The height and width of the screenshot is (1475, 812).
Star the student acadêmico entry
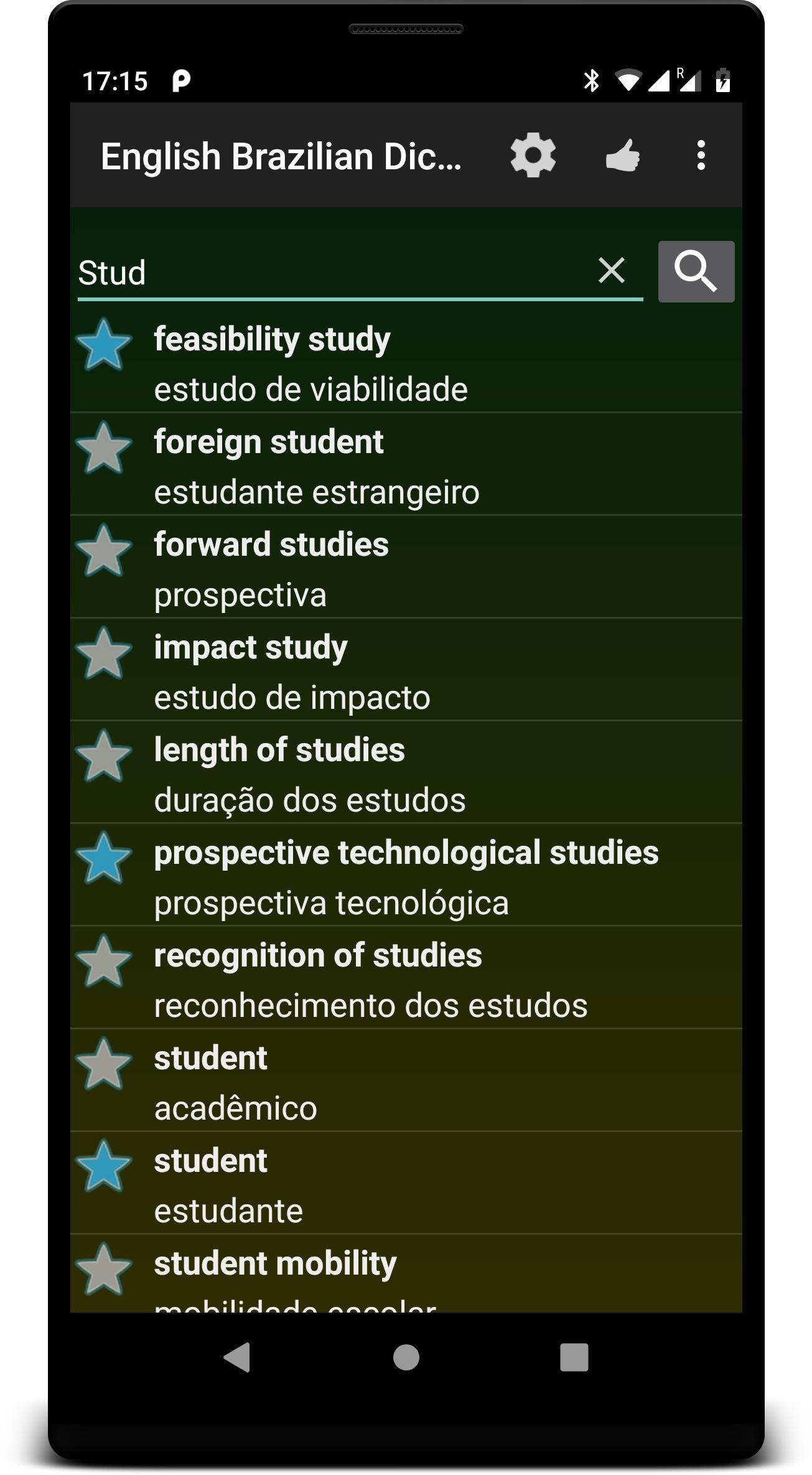point(103,1064)
